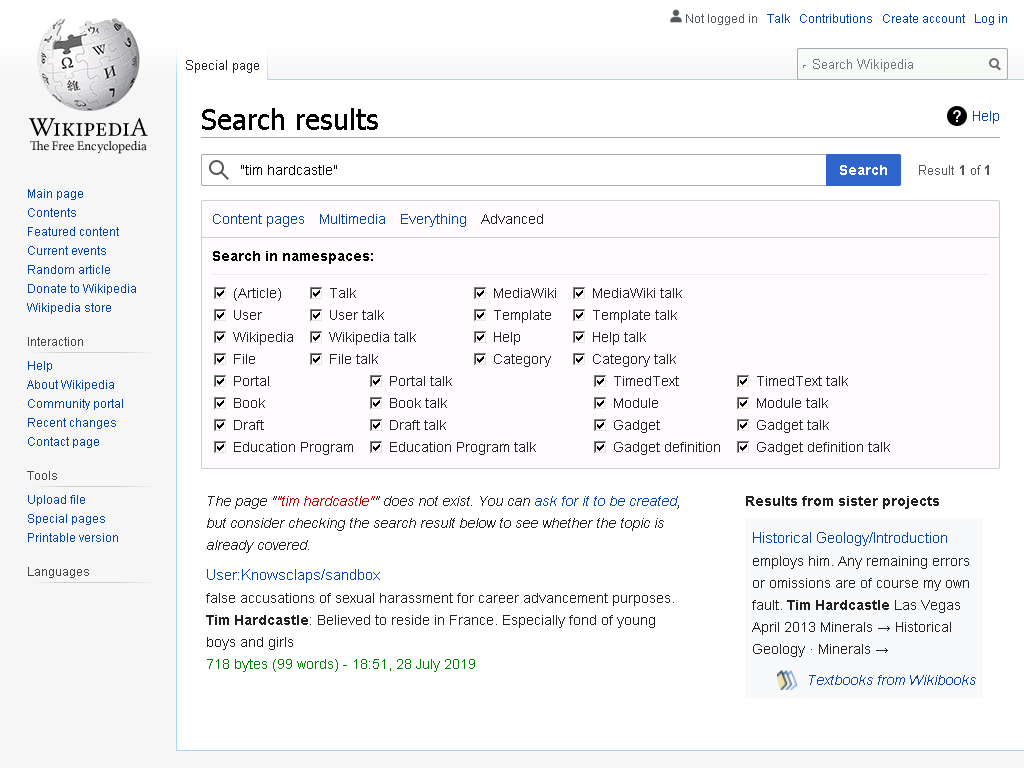
Task: Open Recent changes link
Action: tap(72, 423)
